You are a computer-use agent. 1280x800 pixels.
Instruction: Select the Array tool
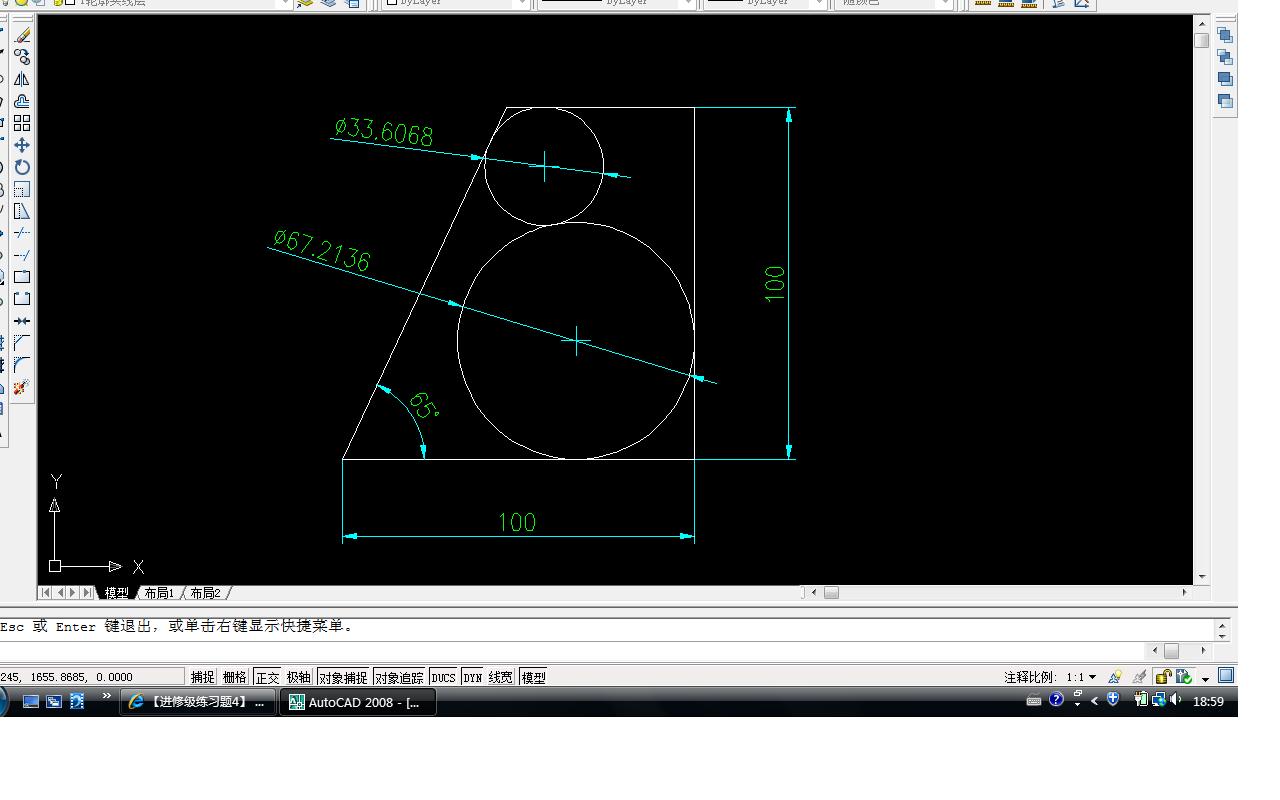(x=22, y=123)
